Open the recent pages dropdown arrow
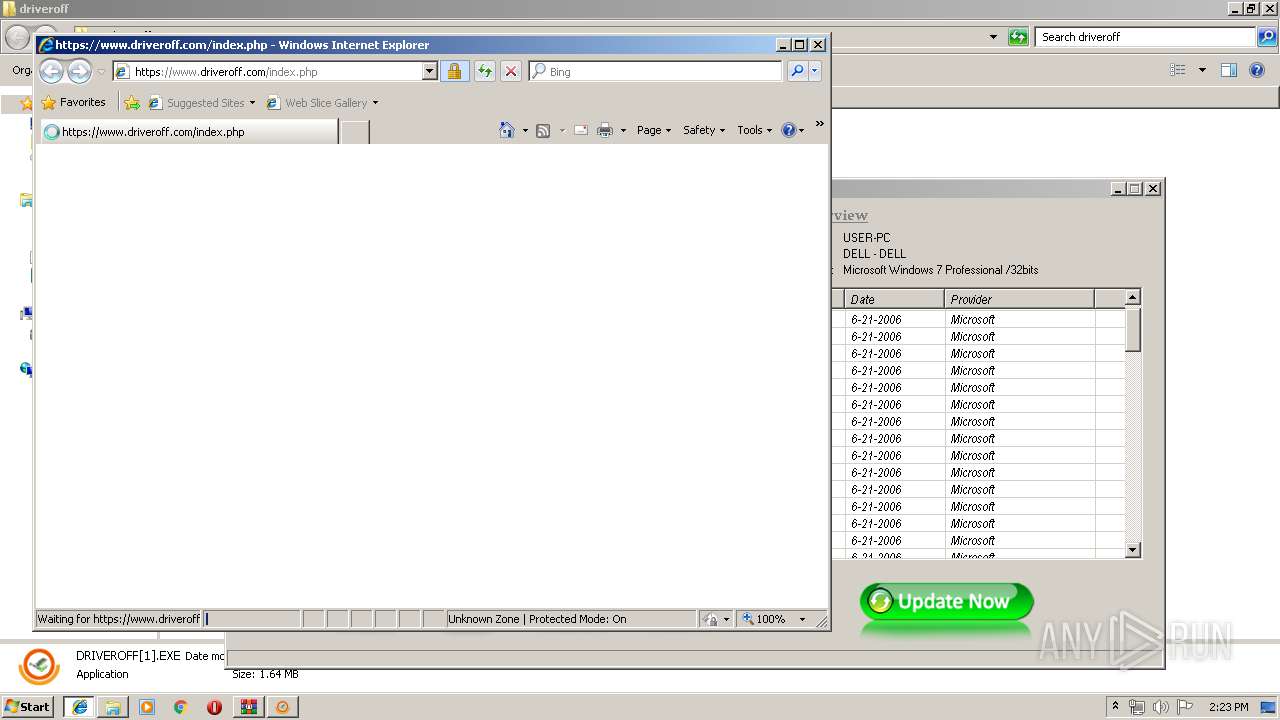The width and height of the screenshot is (1280, 720). tap(101, 72)
